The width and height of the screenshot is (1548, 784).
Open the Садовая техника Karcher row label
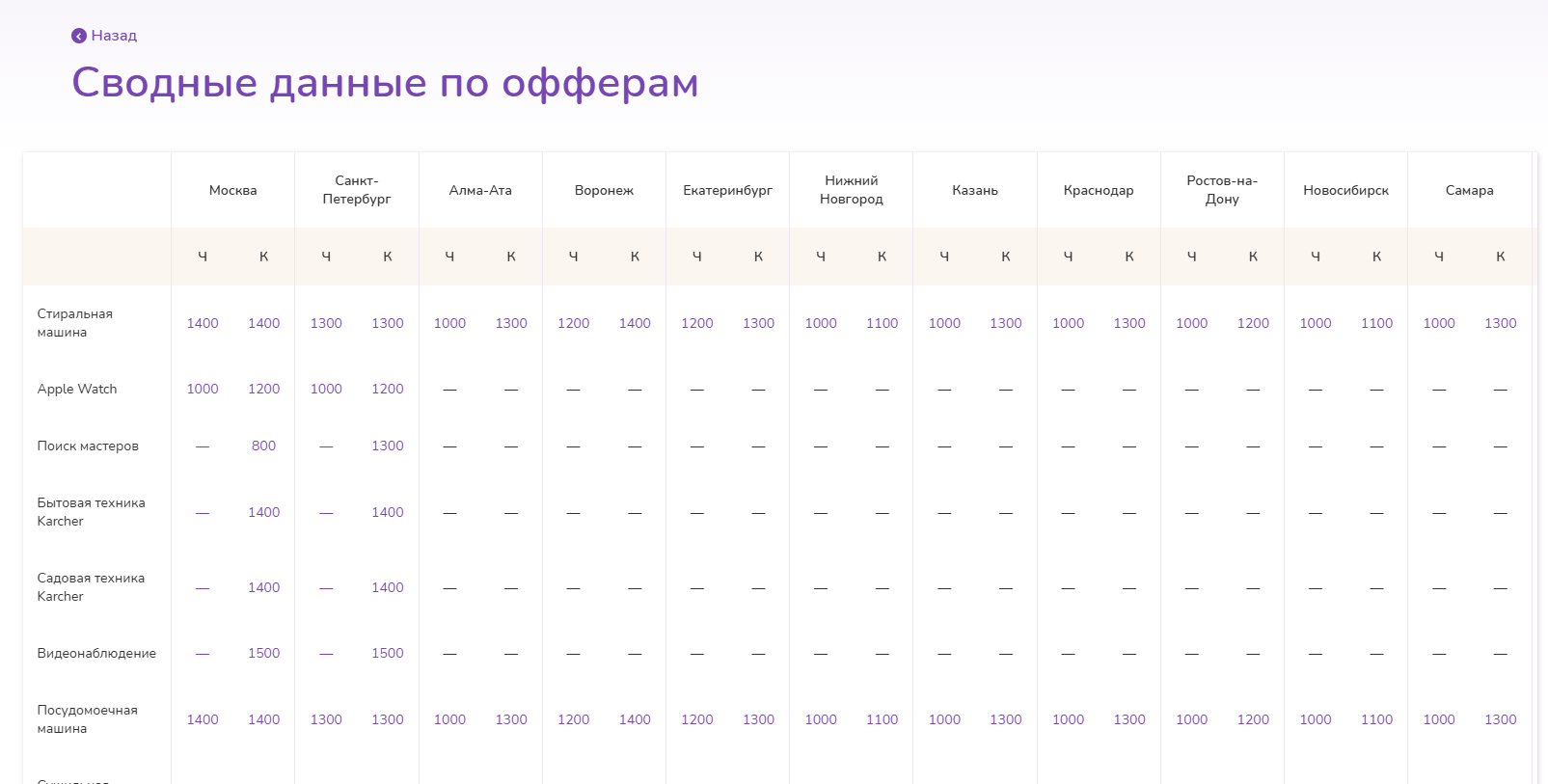91,587
